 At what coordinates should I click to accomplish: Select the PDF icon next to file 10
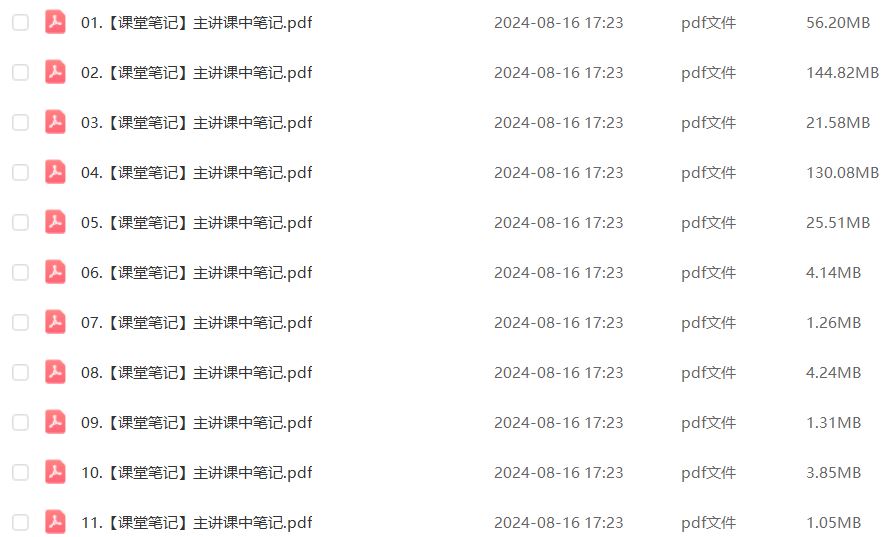click(x=55, y=472)
